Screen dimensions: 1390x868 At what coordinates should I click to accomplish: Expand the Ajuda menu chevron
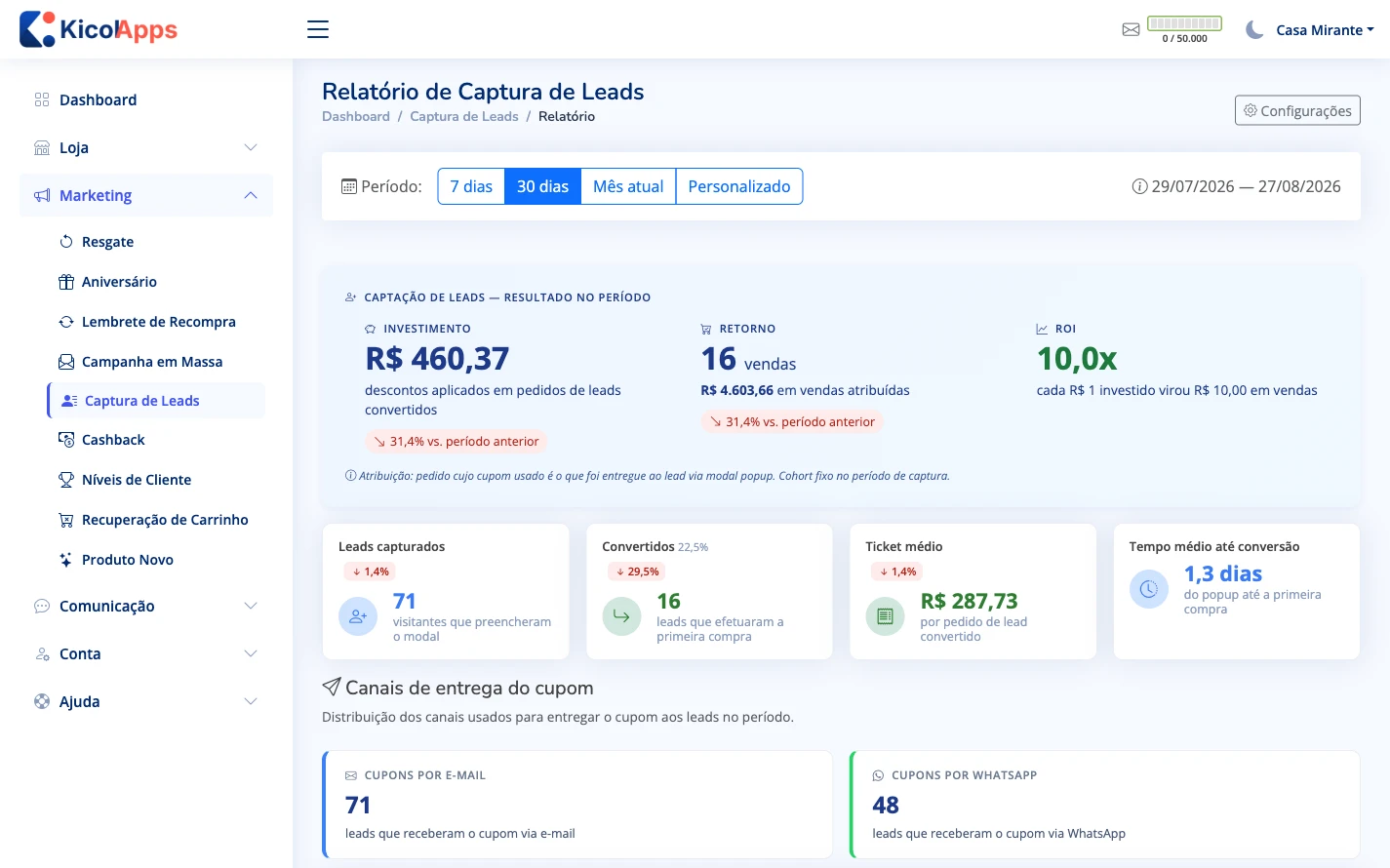251,701
